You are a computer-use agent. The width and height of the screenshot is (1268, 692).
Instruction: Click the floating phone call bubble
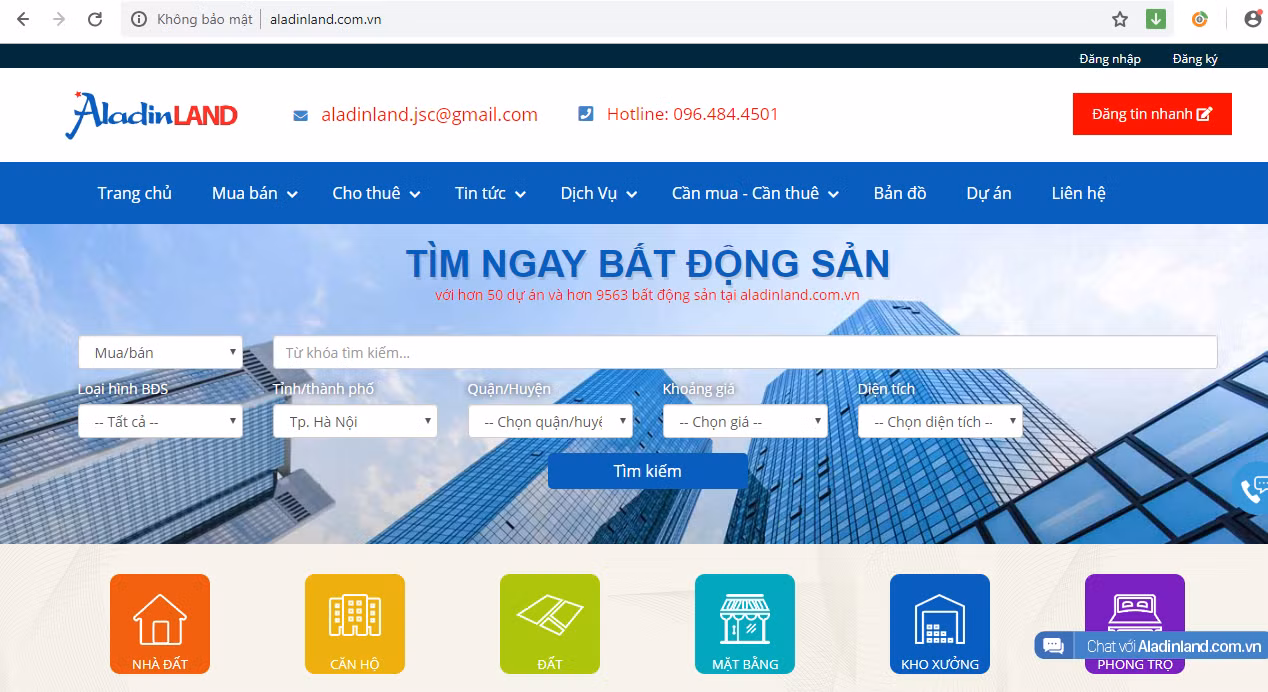click(x=1252, y=488)
